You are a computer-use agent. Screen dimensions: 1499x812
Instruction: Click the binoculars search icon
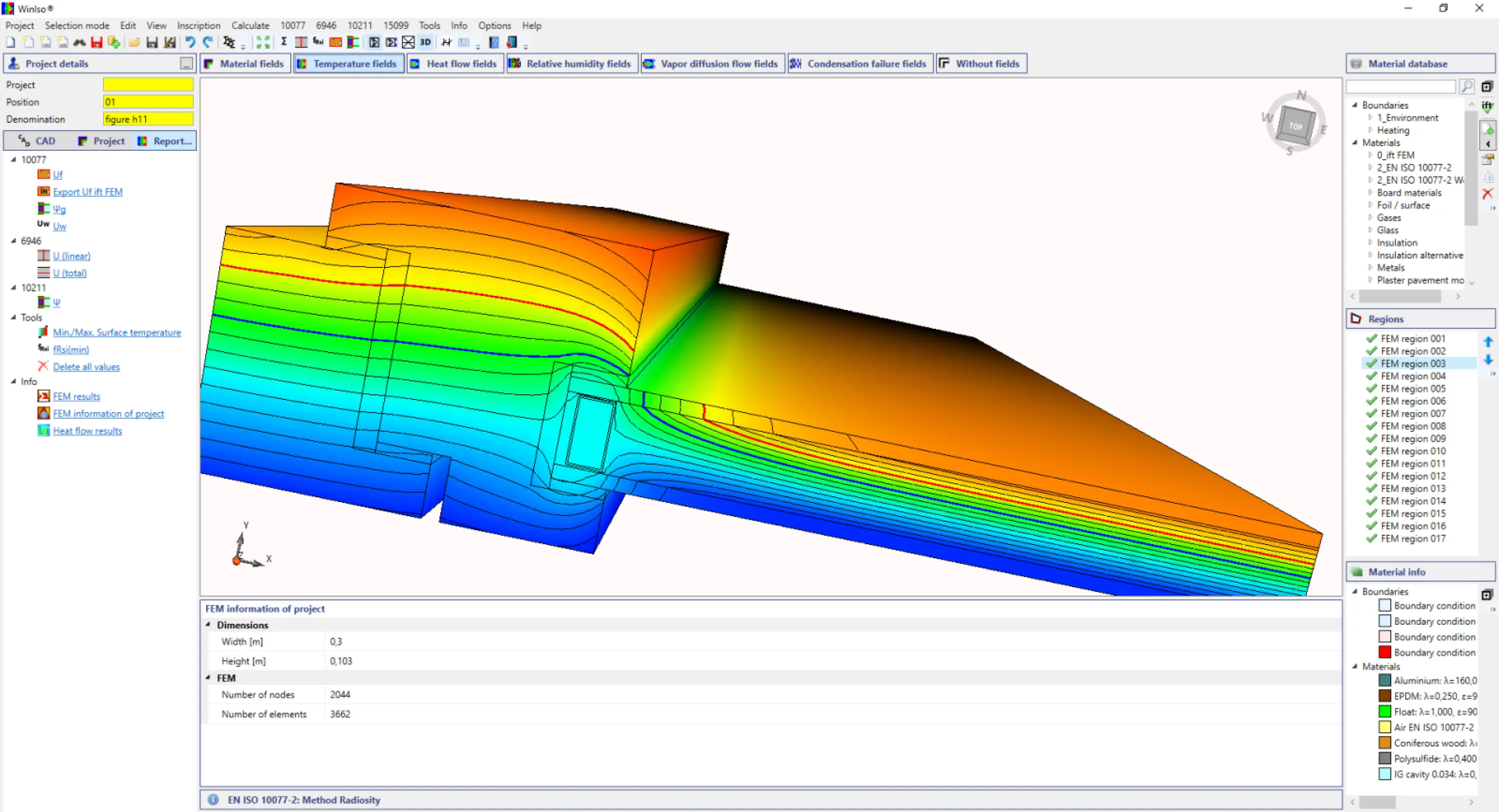80,42
